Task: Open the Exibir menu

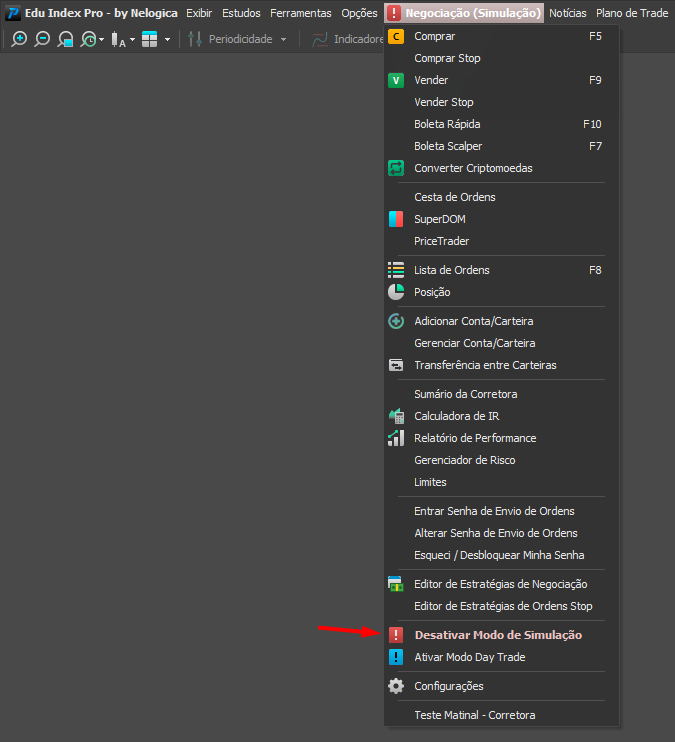Action: click(x=199, y=13)
